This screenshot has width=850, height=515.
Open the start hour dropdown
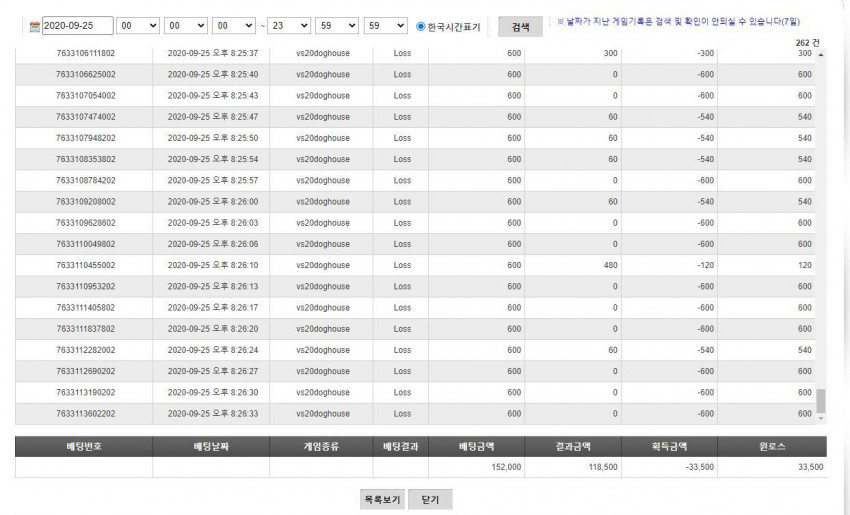click(138, 25)
